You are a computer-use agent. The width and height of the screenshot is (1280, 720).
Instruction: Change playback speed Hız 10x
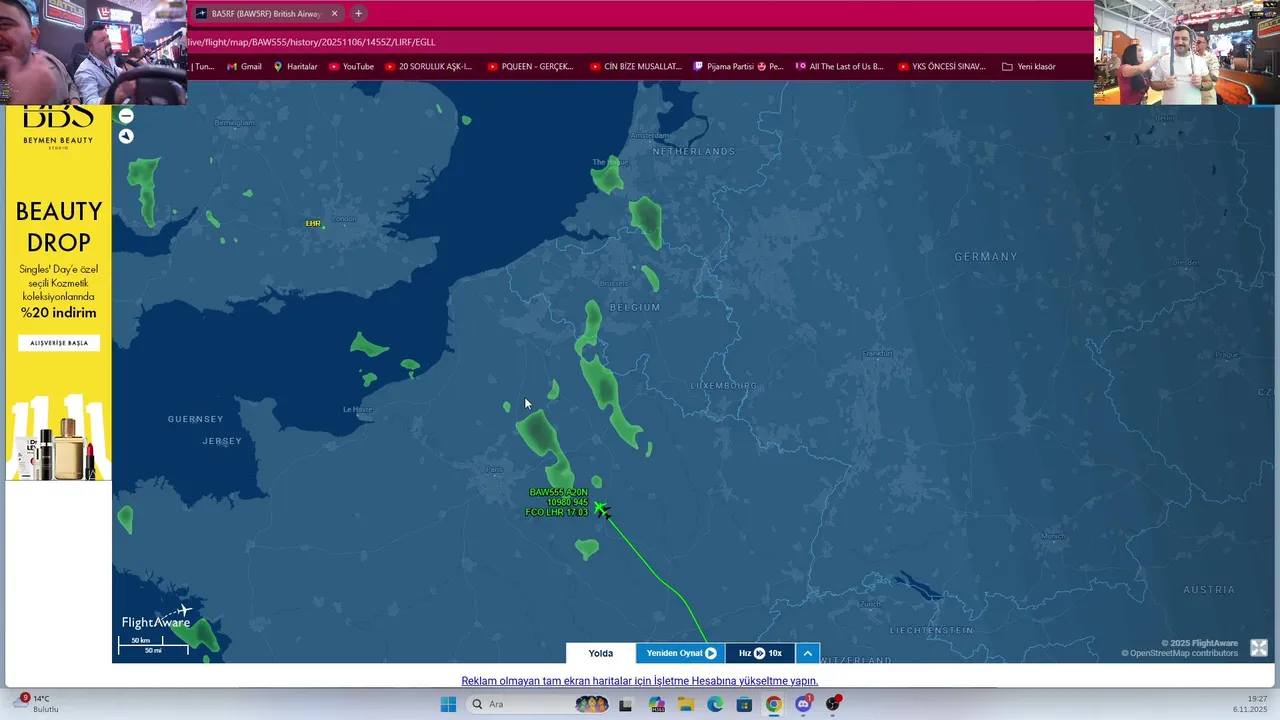760,653
